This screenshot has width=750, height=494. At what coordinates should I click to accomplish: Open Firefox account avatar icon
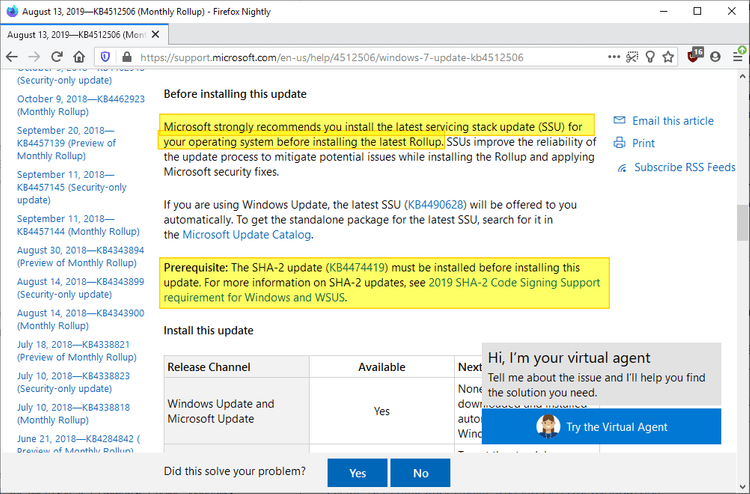[715, 57]
